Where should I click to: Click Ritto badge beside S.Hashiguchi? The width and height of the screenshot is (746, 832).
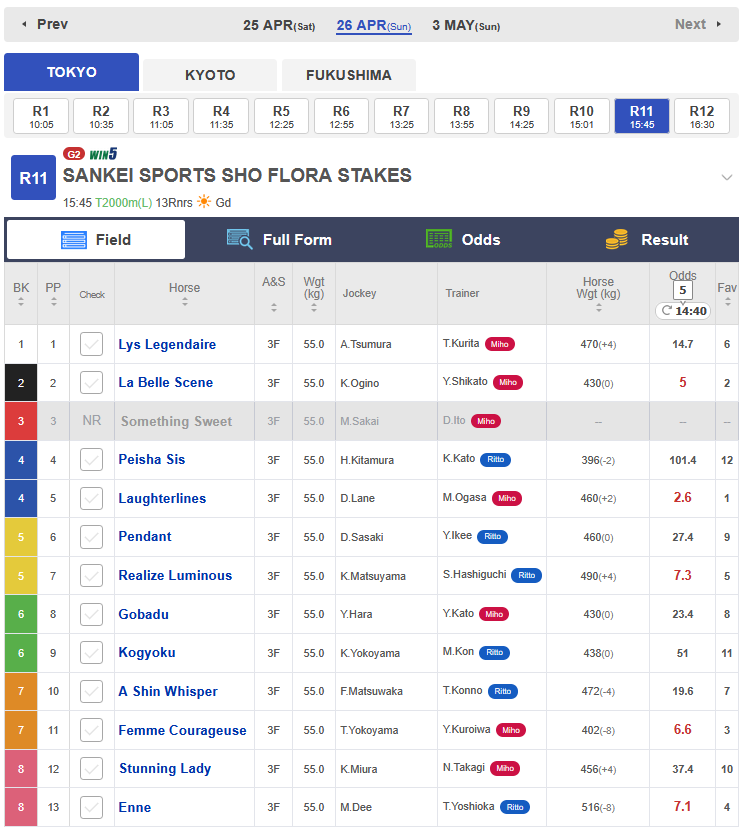(x=526, y=575)
